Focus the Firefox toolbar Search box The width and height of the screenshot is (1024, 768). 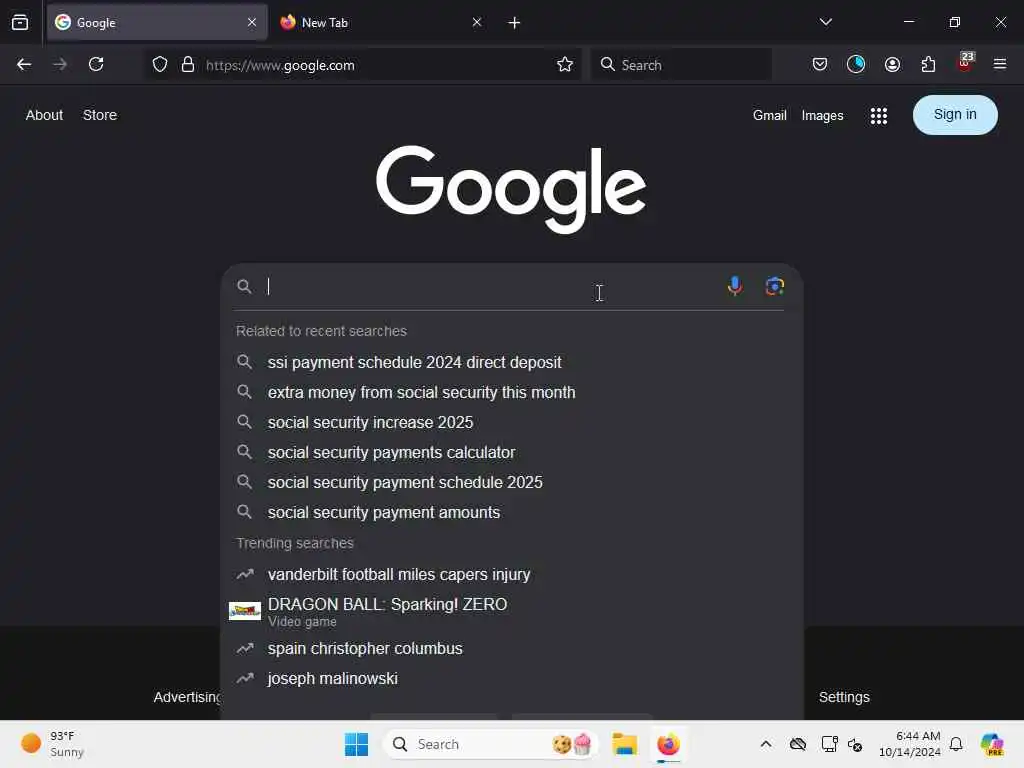[681, 65]
